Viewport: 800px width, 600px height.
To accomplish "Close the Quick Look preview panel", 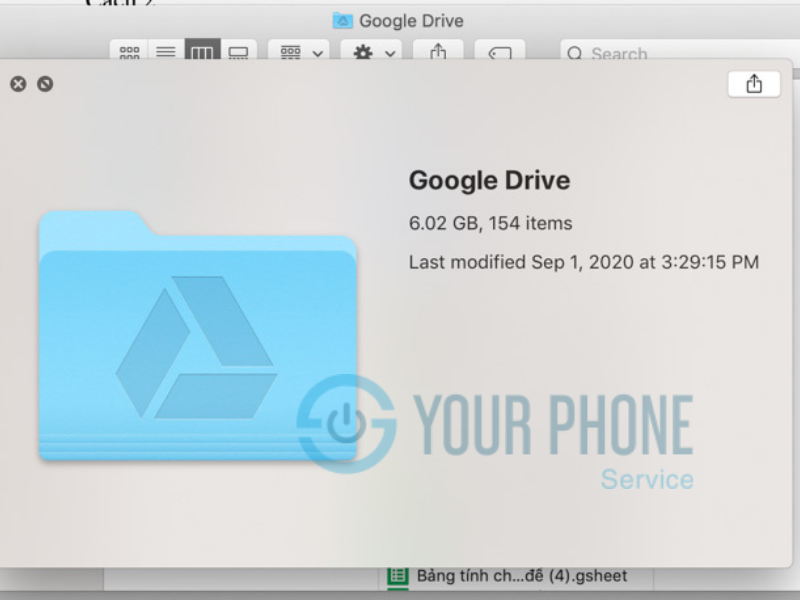I will pyautogui.click(x=18, y=84).
